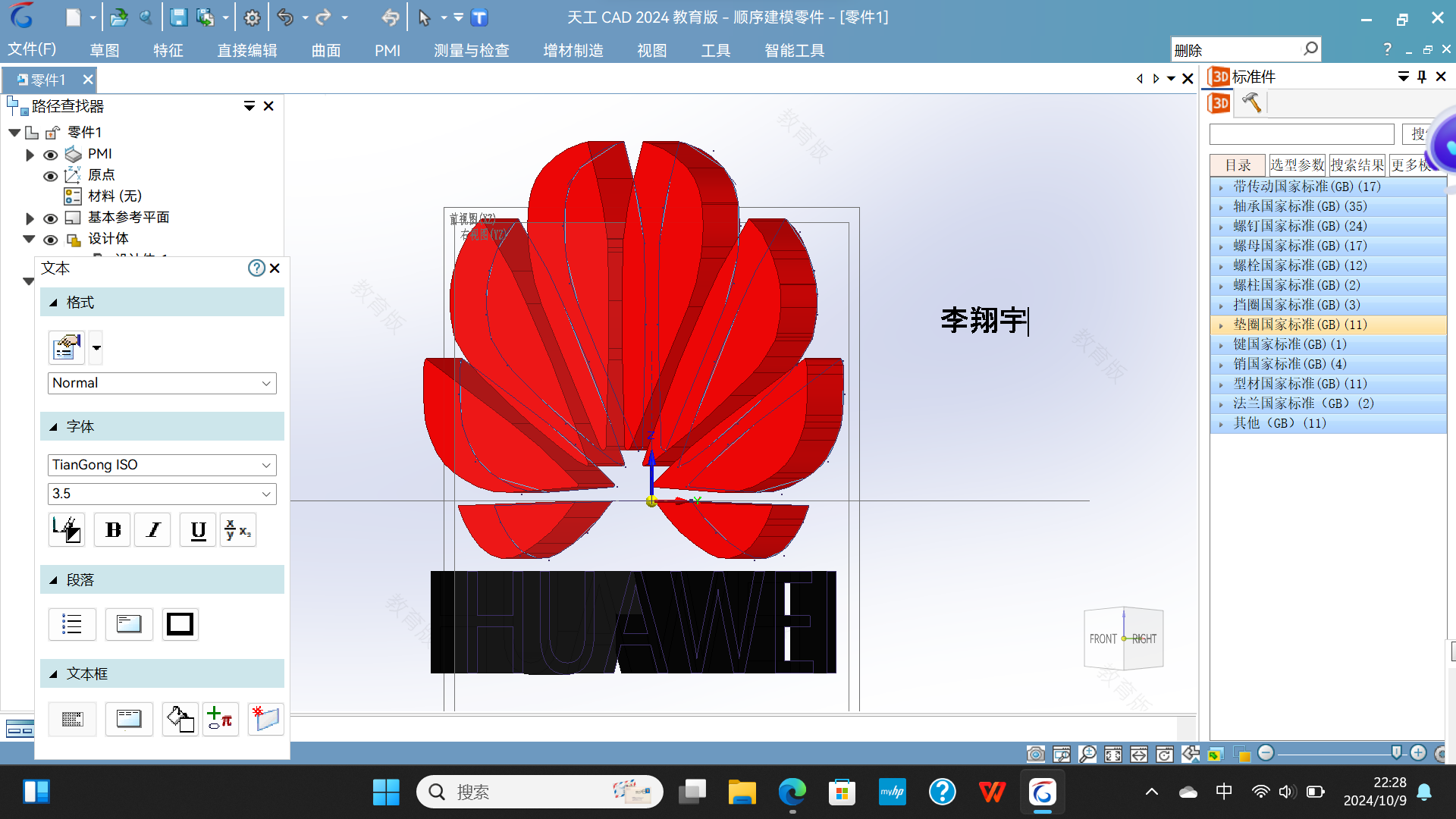This screenshot has height=819, width=1456.
Task: Click the camera snapshot icon in status bar
Action: click(x=1036, y=754)
